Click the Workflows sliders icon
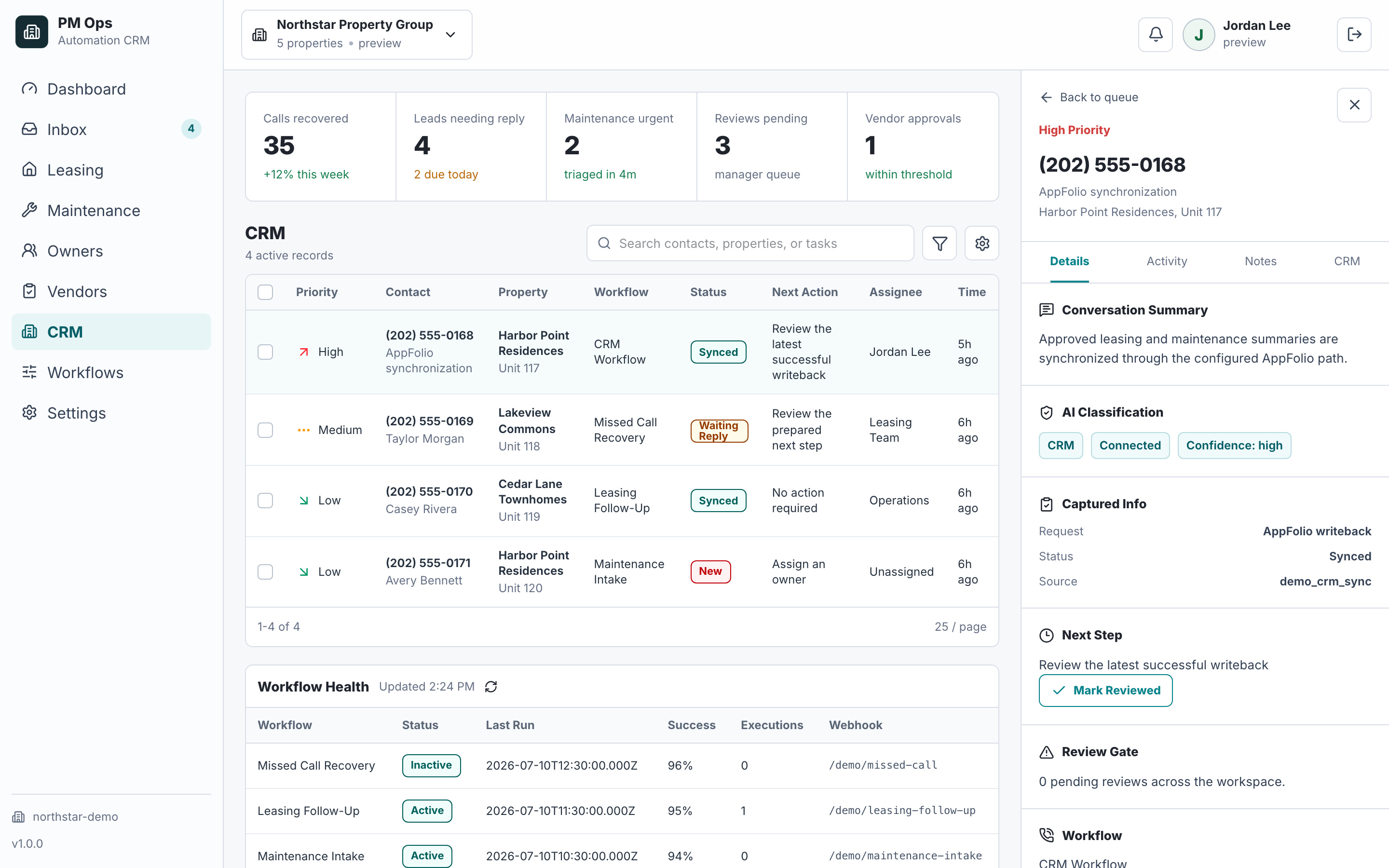Screen dimensions: 1389x868 tap(29, 372)
